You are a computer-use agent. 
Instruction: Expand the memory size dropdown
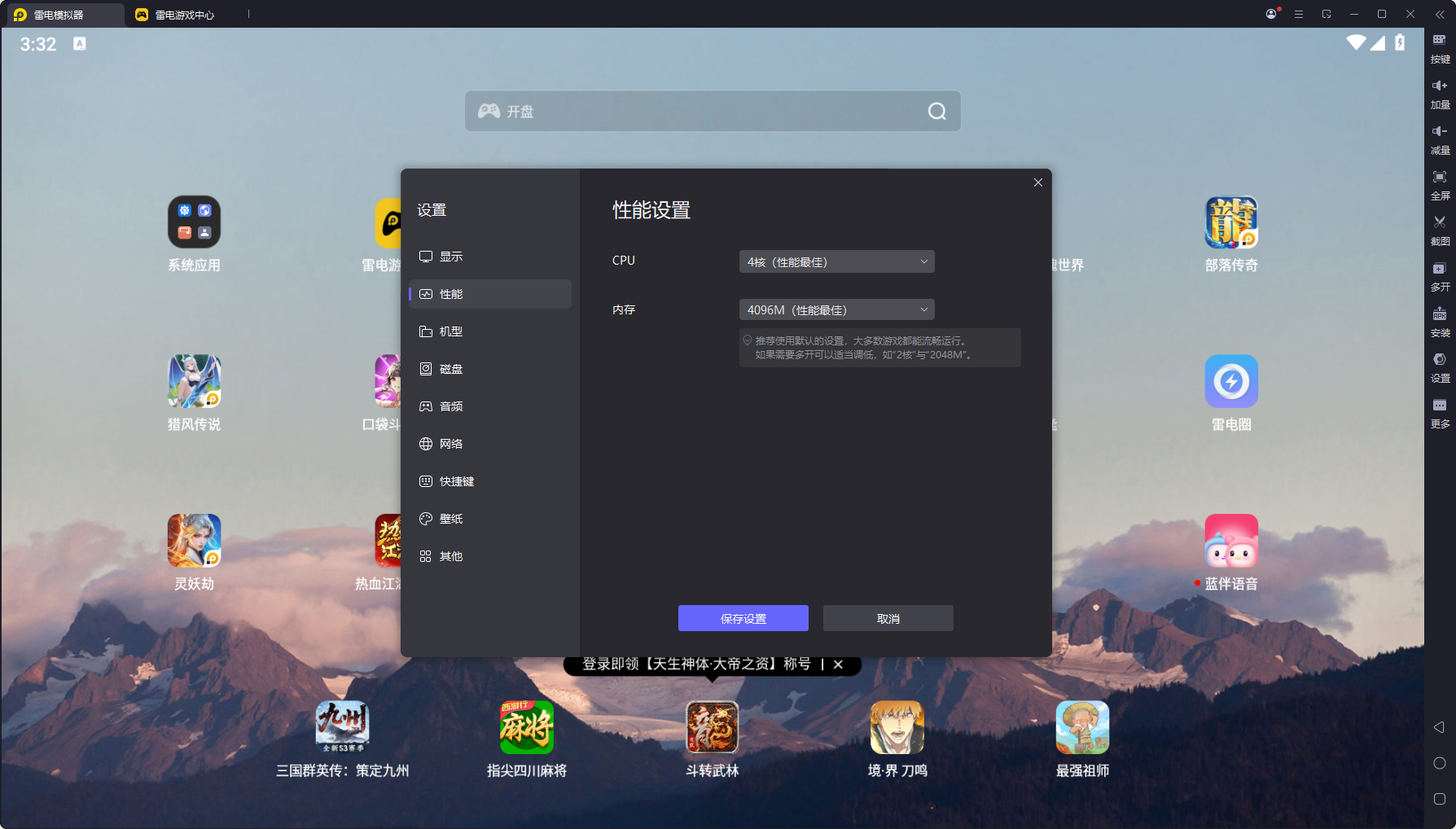click(836, 309)
